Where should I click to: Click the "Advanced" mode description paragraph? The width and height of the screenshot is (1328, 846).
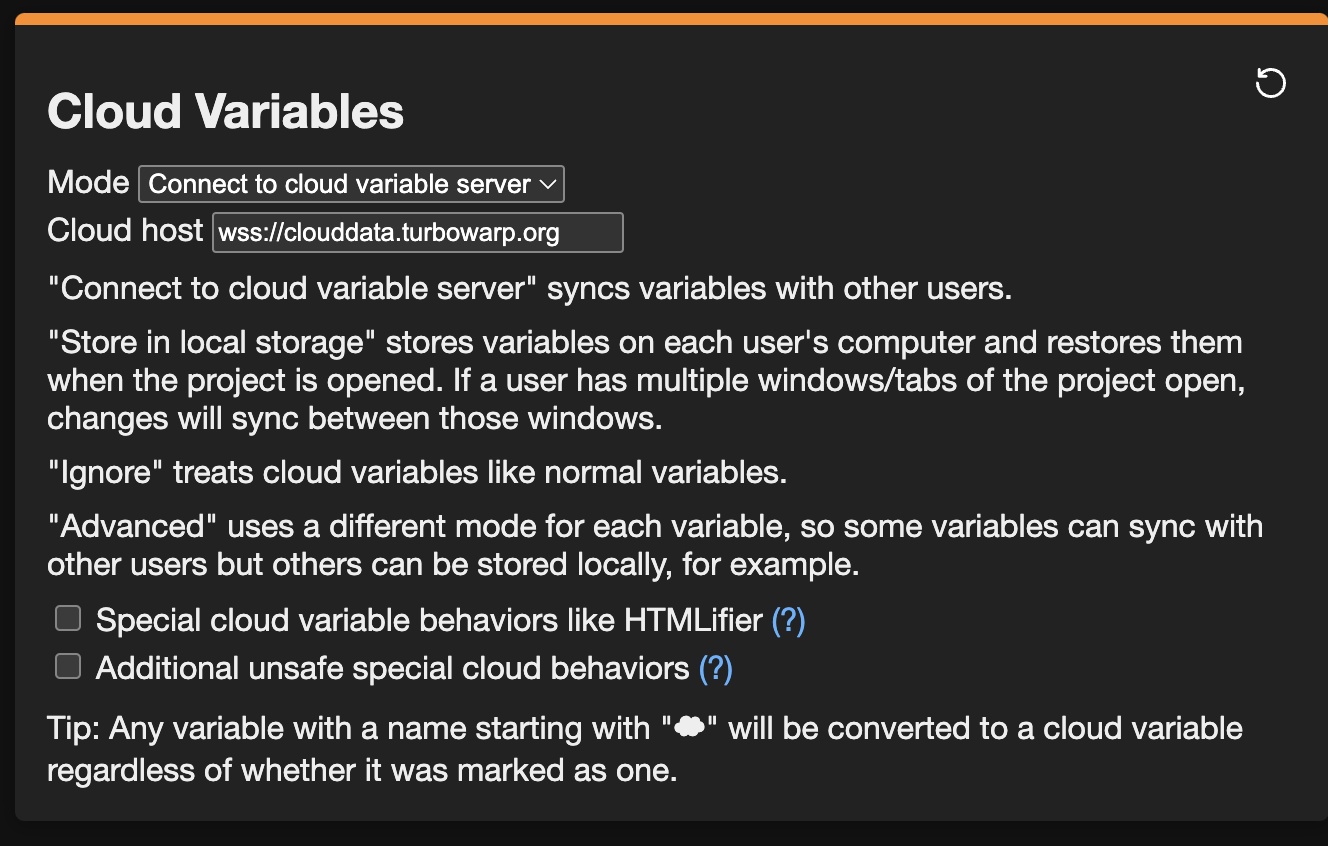(x=655, y=545)
